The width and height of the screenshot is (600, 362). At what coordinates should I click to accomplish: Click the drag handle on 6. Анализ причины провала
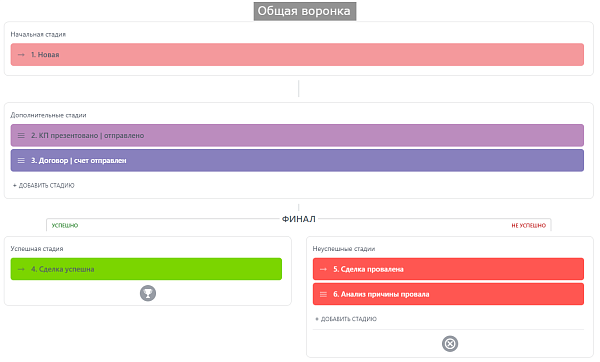pos(323,294)
